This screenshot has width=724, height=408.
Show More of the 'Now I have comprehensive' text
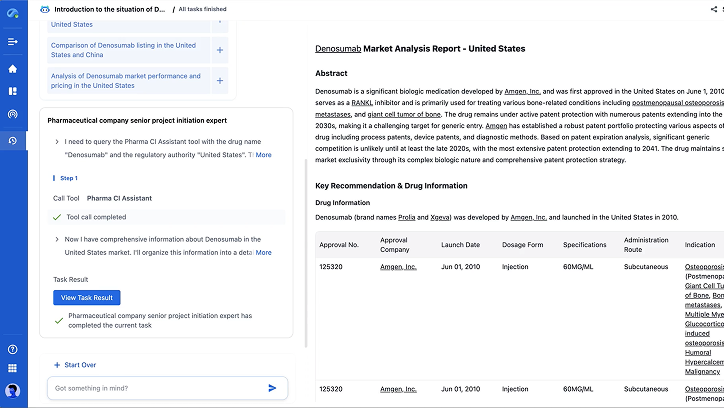[264, 252]
